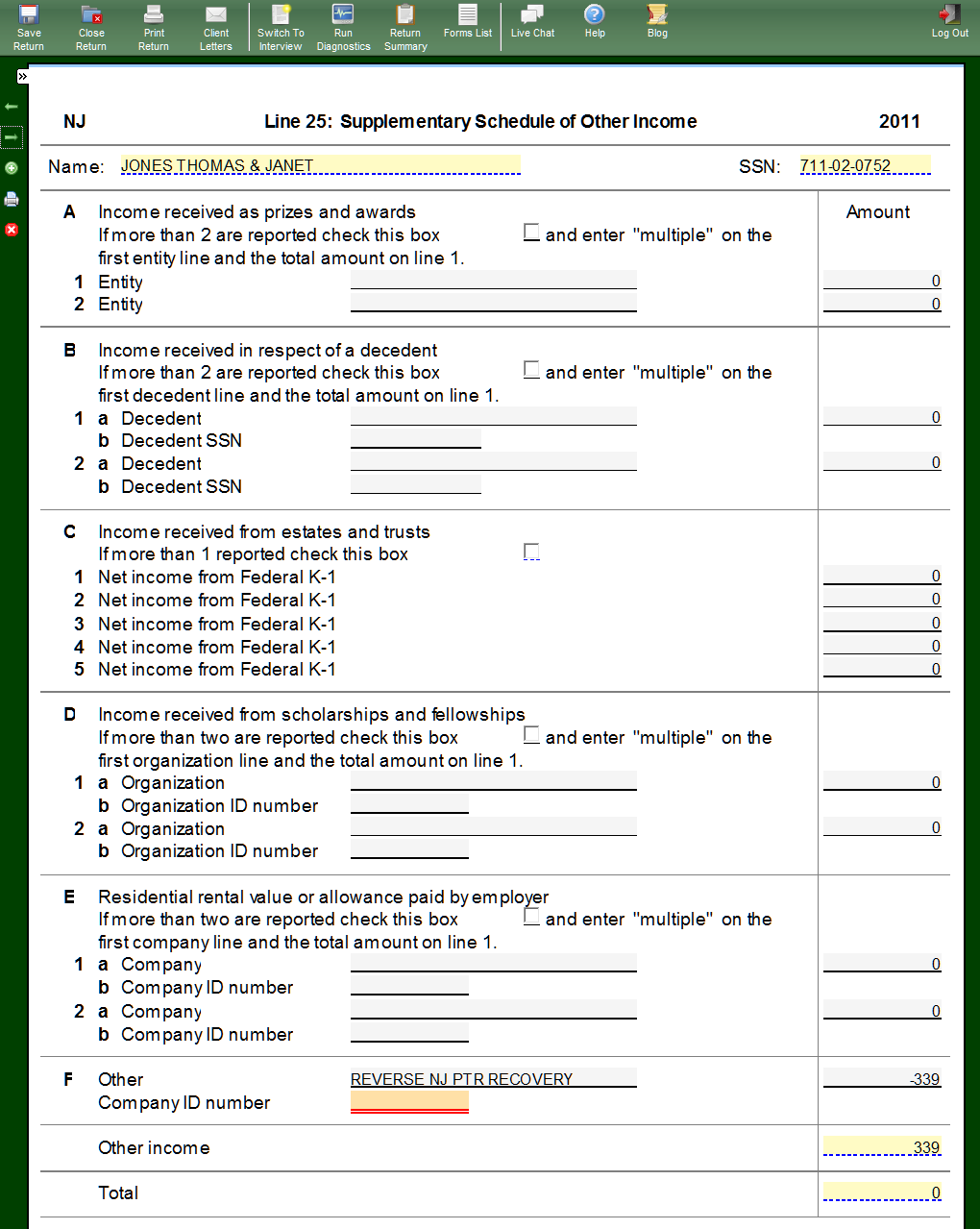Open Client Letters from the toolbar
Viewport: 980px width, 1229px height.
(x=216, y=27)
